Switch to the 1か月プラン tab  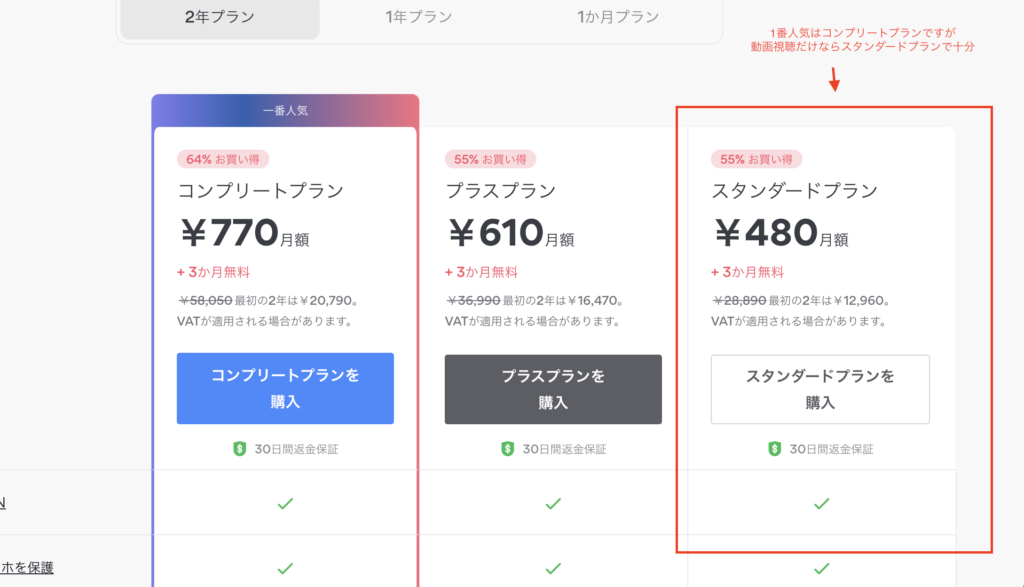[618, 18]
